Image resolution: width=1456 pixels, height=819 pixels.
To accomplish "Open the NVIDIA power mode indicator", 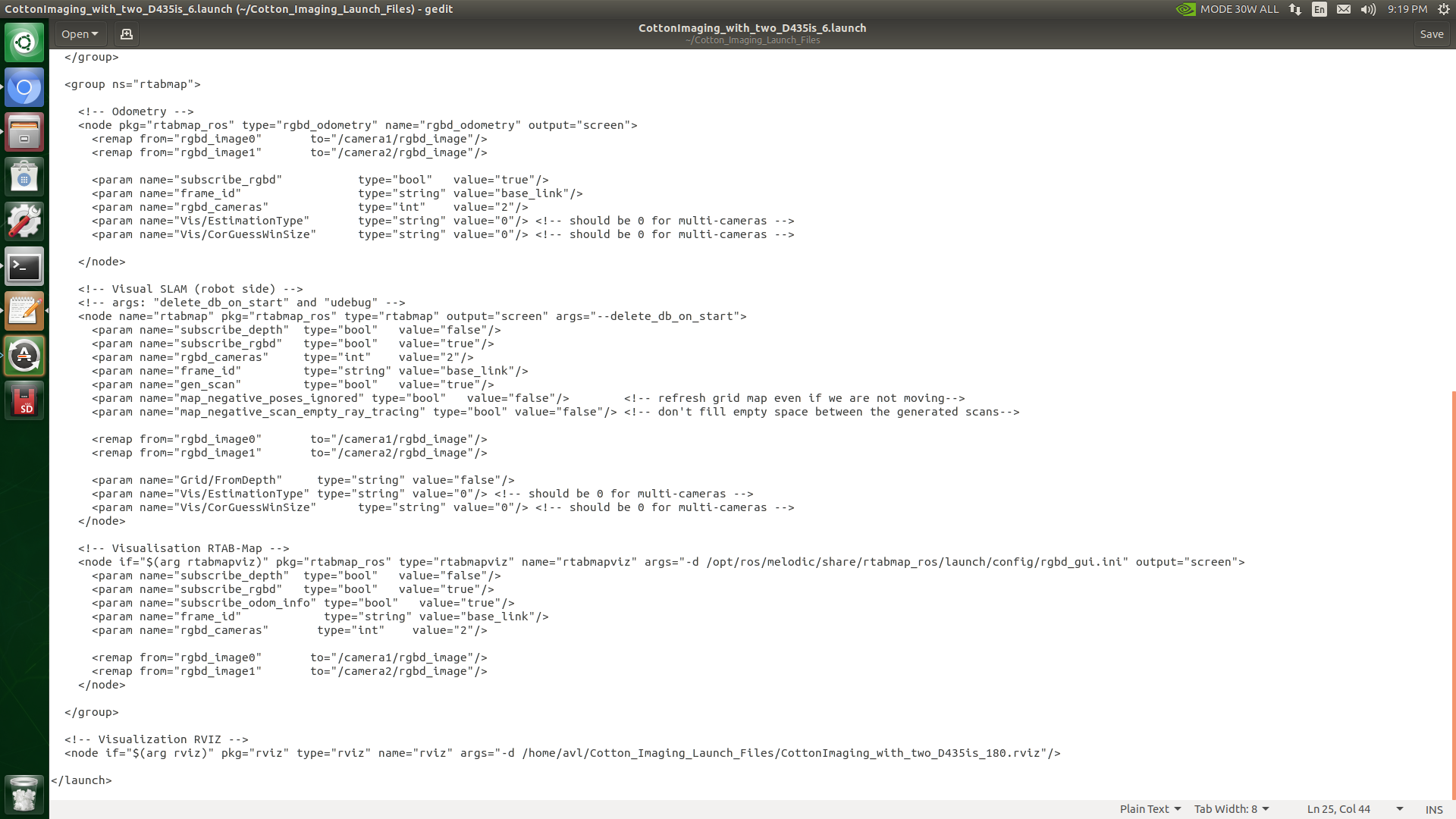I will pyautogui.click(x=1227, y=9).
